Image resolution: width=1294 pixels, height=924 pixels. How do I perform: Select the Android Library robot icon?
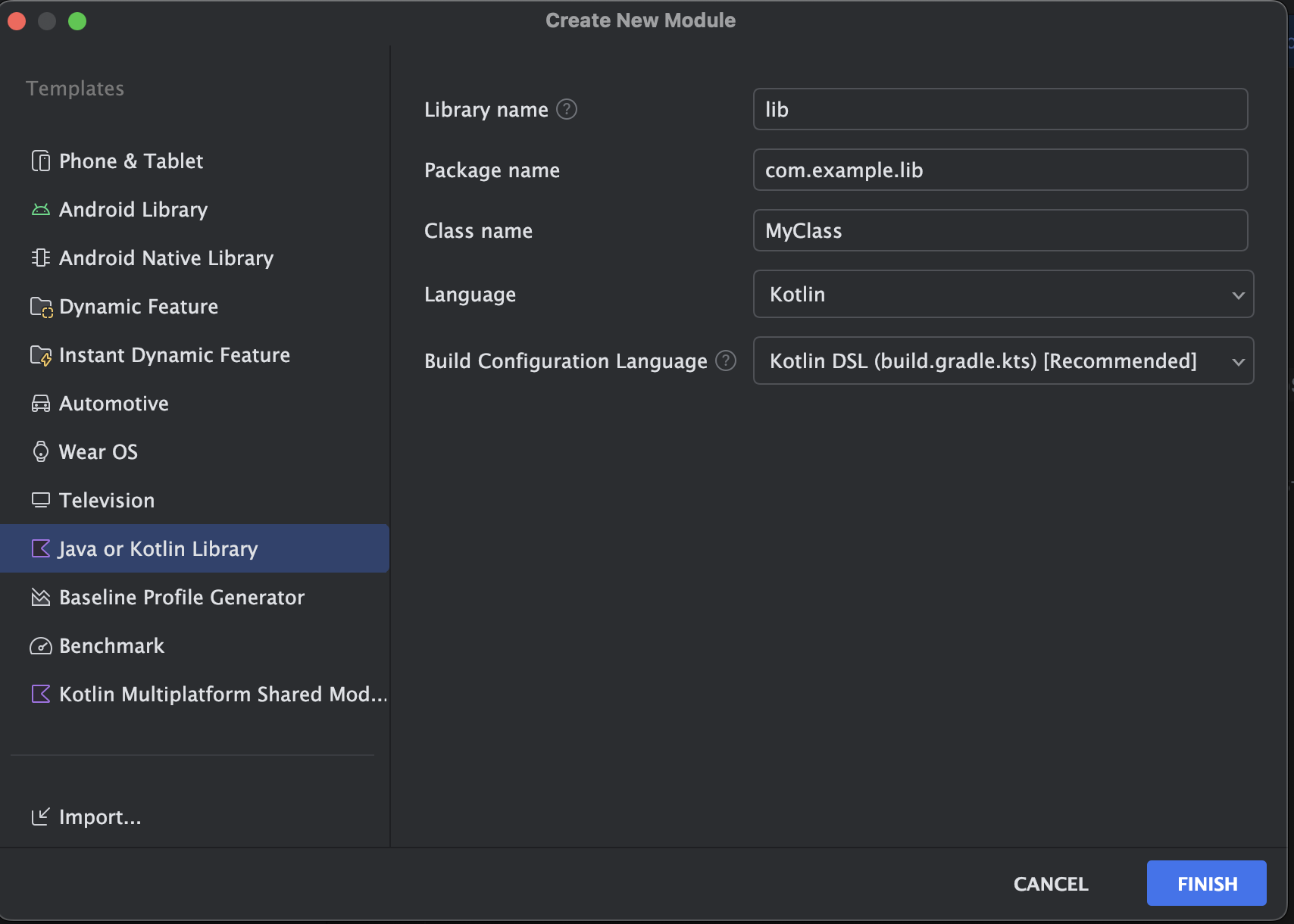coord(41,210)
